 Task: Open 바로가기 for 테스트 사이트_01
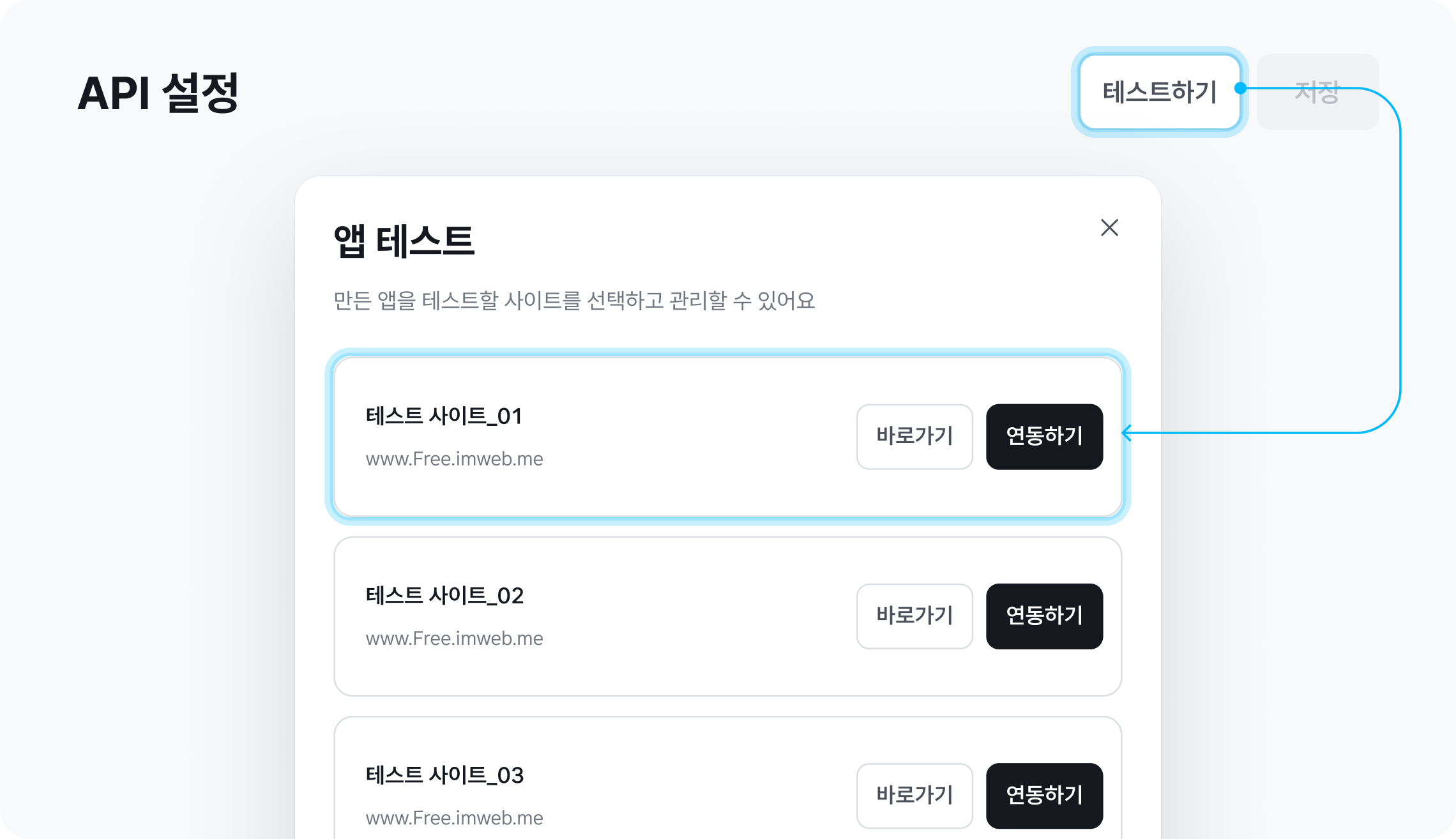914,437
